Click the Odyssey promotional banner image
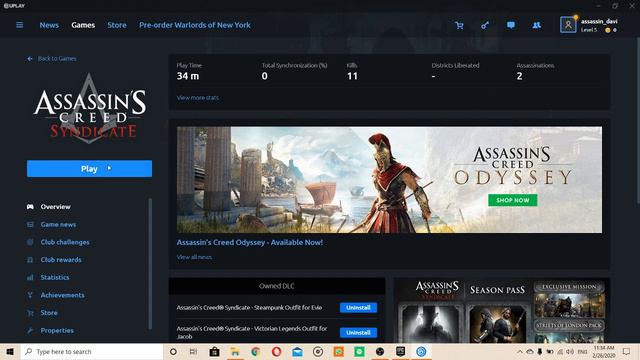The height and width of the screenshot is (360, 640). click(x=389, y=180)
